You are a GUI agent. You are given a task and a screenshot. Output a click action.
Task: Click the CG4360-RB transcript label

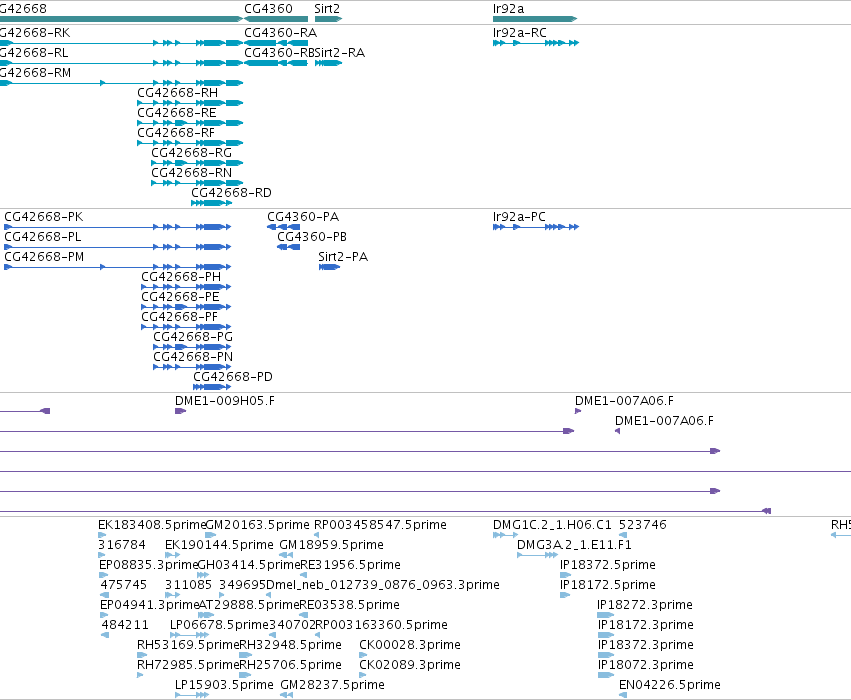[279, 53]
